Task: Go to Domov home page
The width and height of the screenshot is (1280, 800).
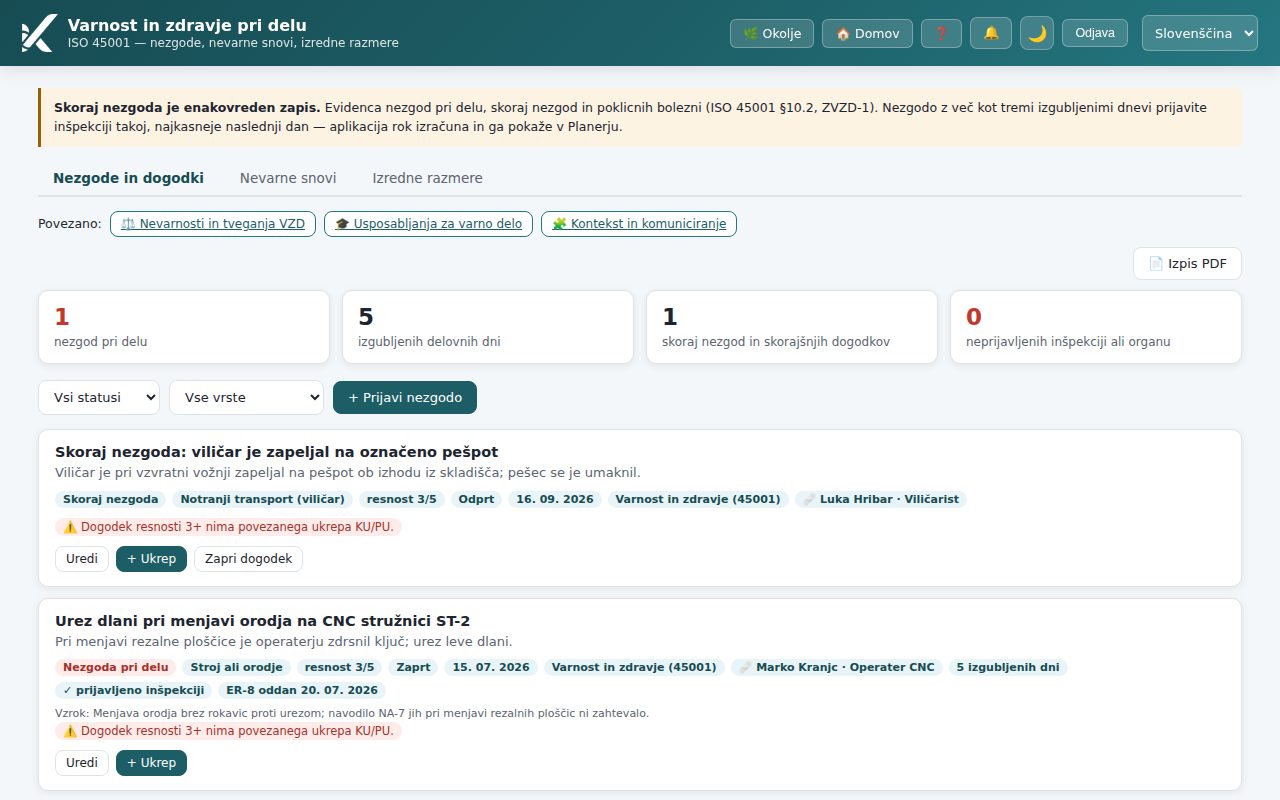Action: click(x=867, y=33)
